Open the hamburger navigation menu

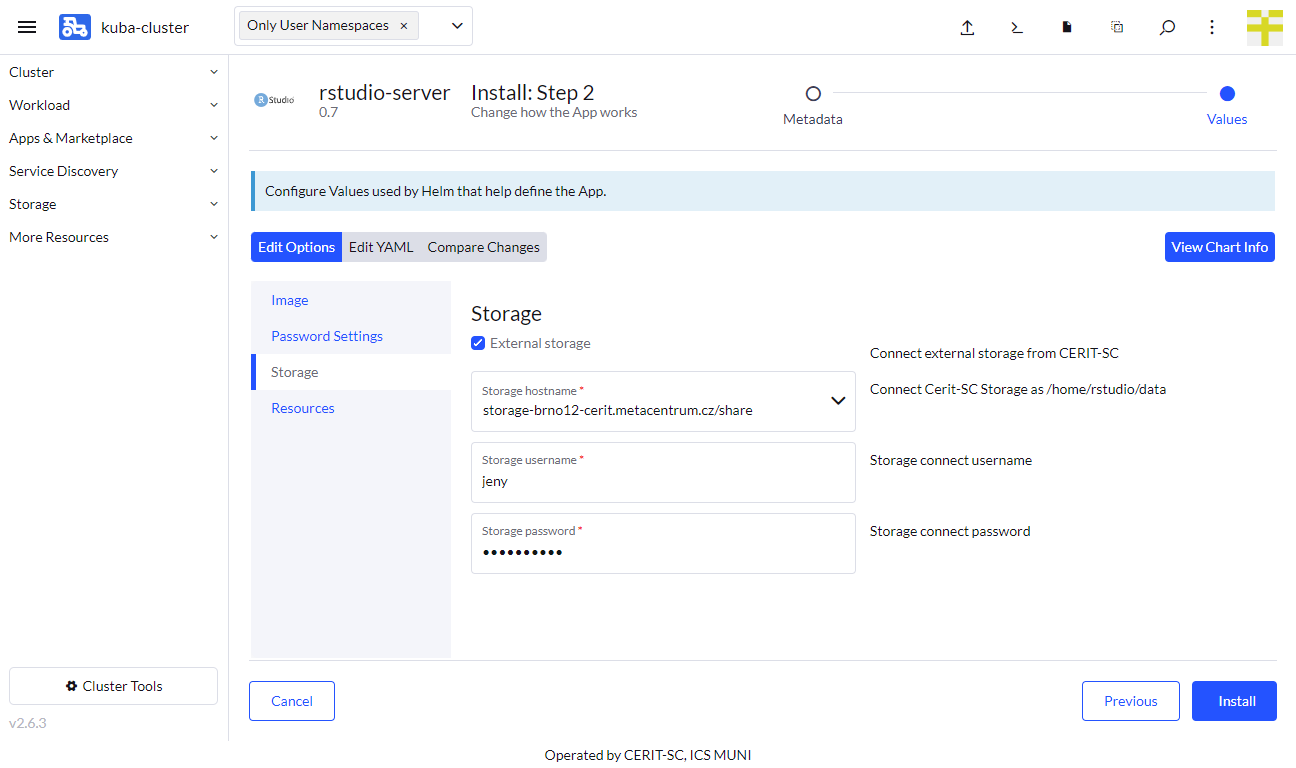[x=27, y=27]
